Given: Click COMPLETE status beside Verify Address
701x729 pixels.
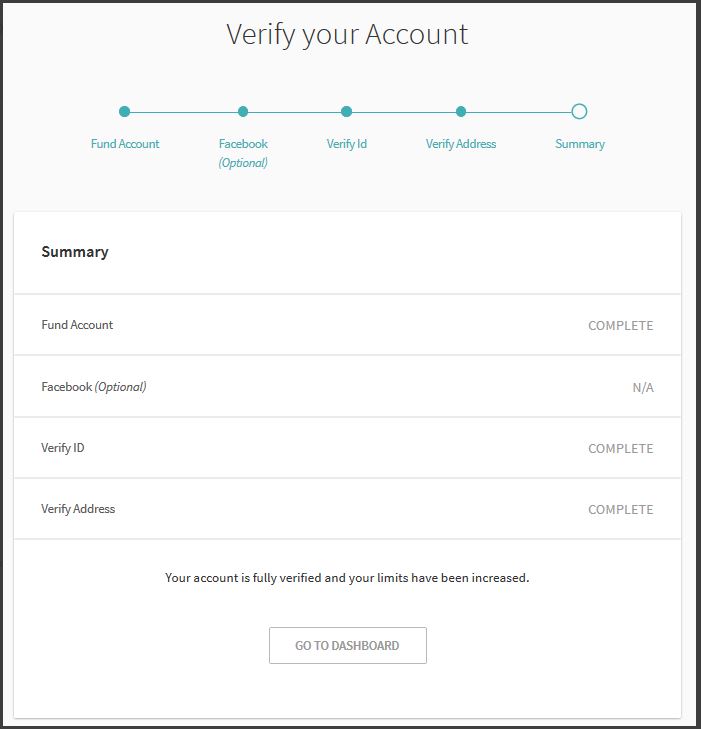Looking at the screenshot, I should [x=621, y=510].
